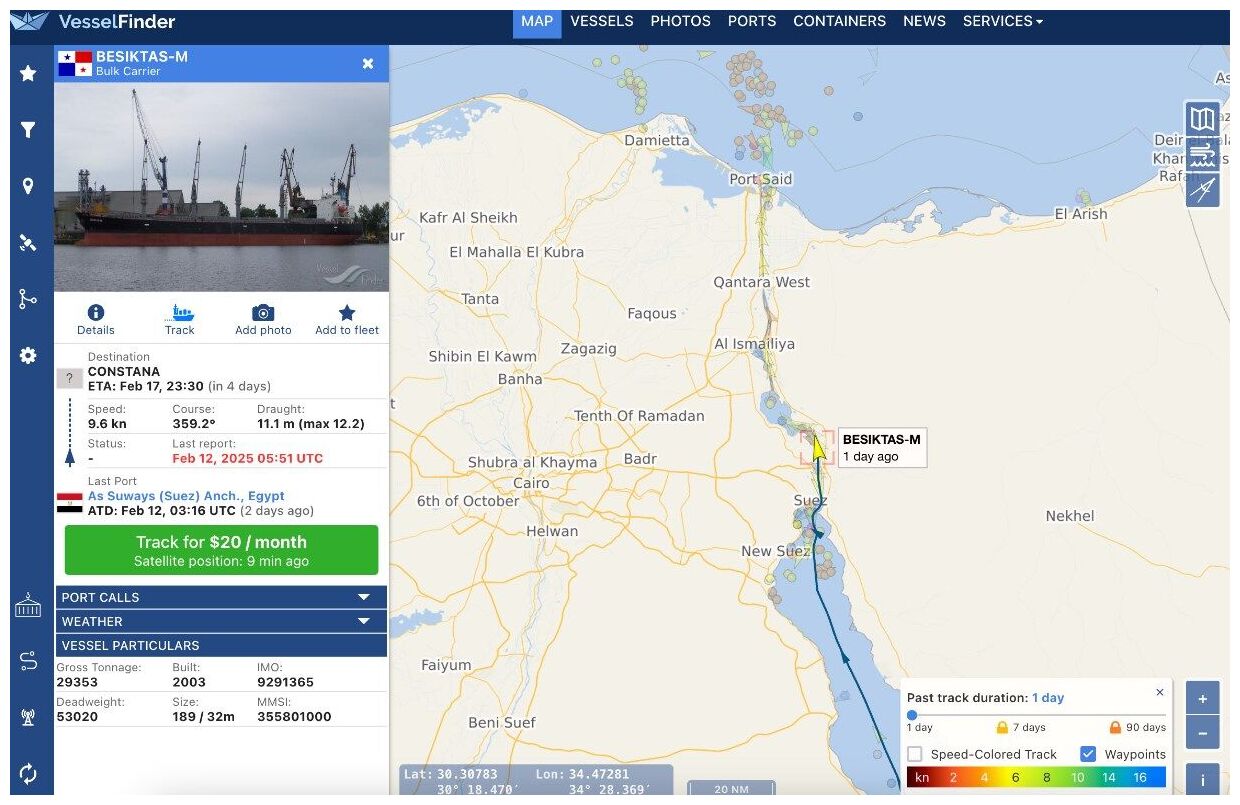Open the VESSELS menu item

[602, 21]
